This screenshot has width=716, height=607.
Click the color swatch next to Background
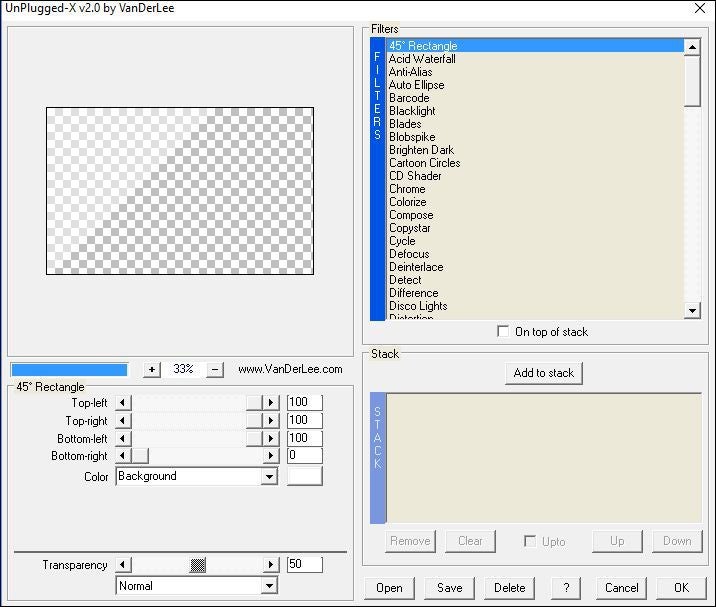point(305,476)
